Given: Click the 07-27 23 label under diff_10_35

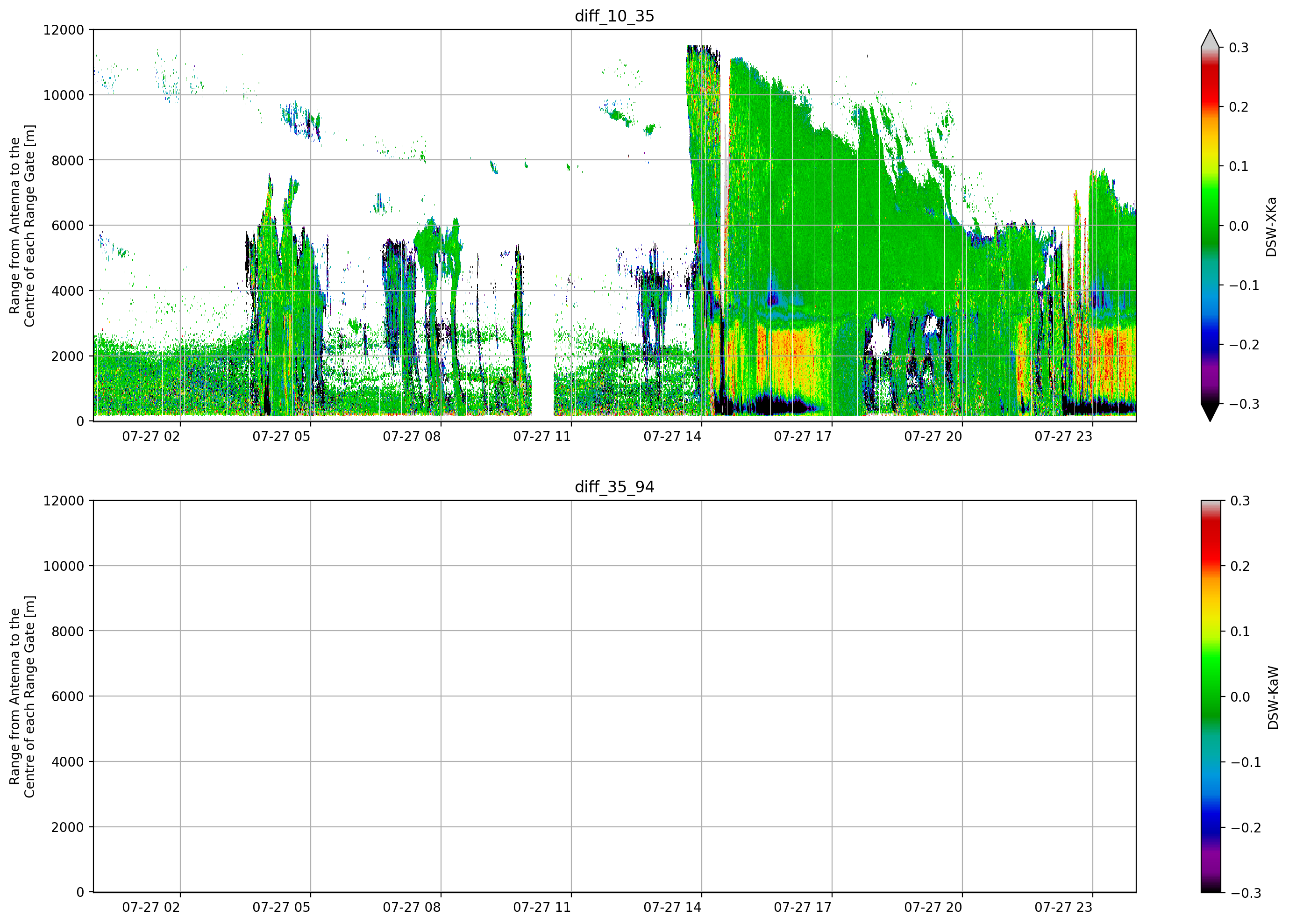Looking at the screenshot, I should click(1063, 436).
